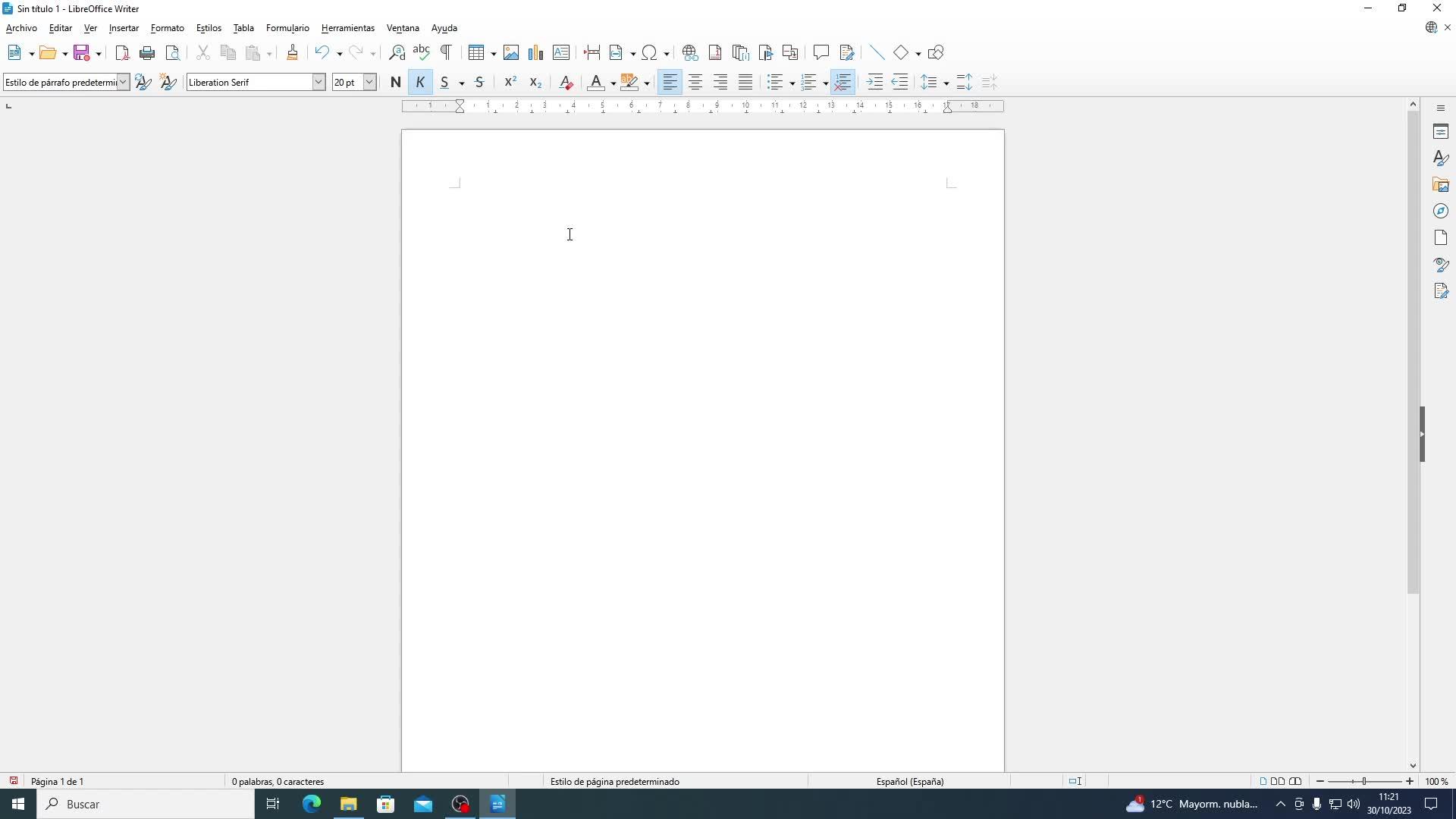1456x819 pixels.
Task: Toggle italic formatting (K button)
Action: 420,83
